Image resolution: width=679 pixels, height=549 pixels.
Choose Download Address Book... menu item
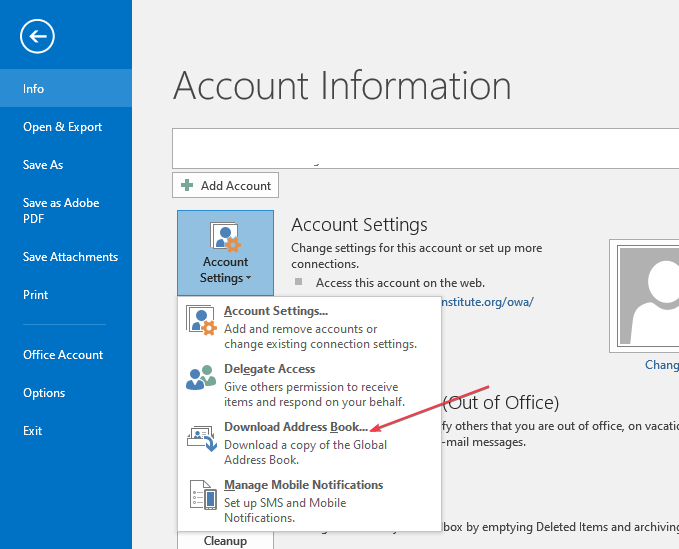pyautogui.click(x=295, y=428)
